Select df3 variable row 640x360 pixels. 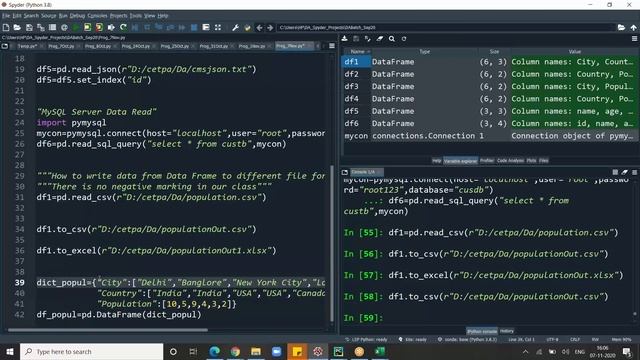[490, 87]
